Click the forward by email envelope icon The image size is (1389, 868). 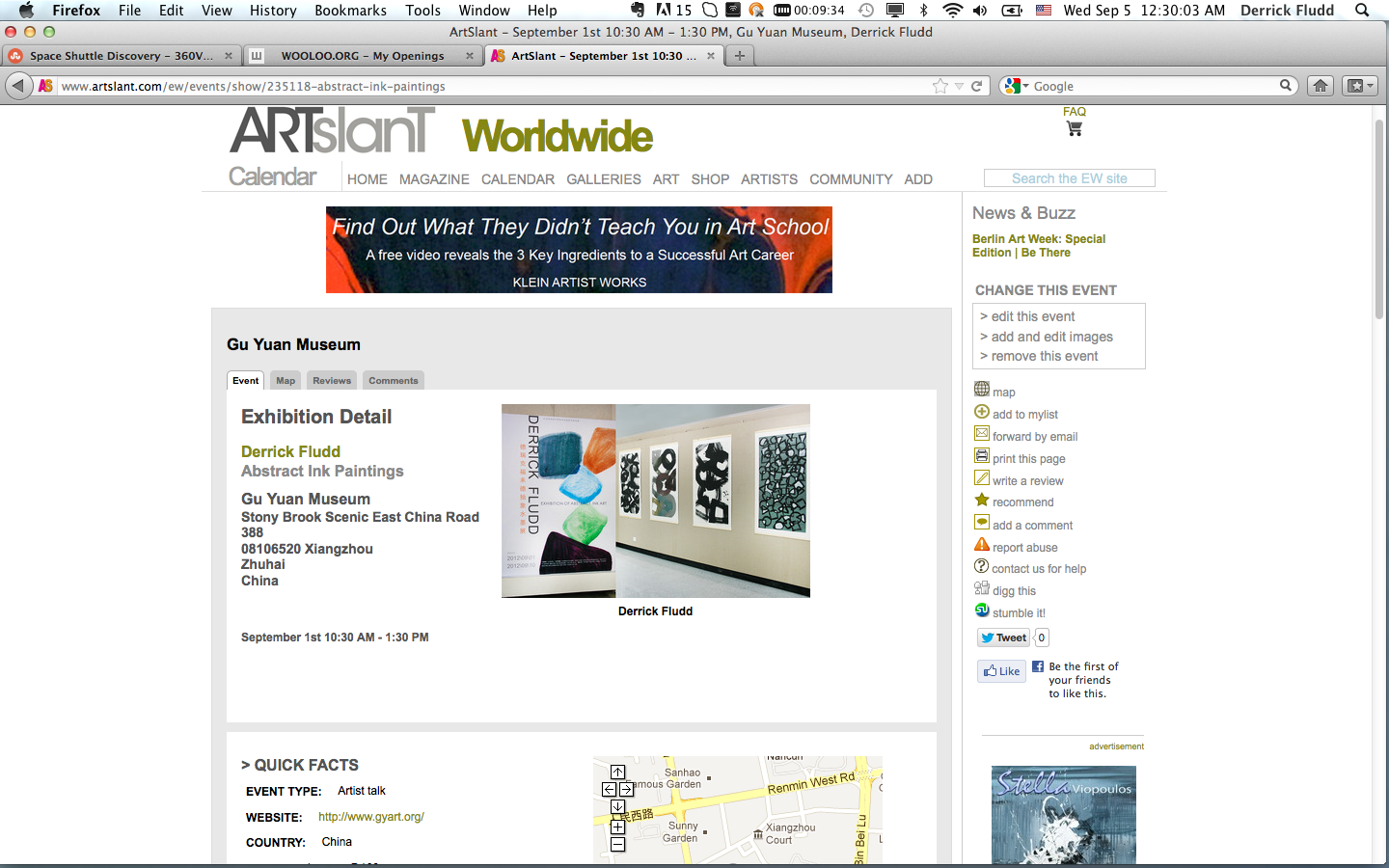point(982,434)
